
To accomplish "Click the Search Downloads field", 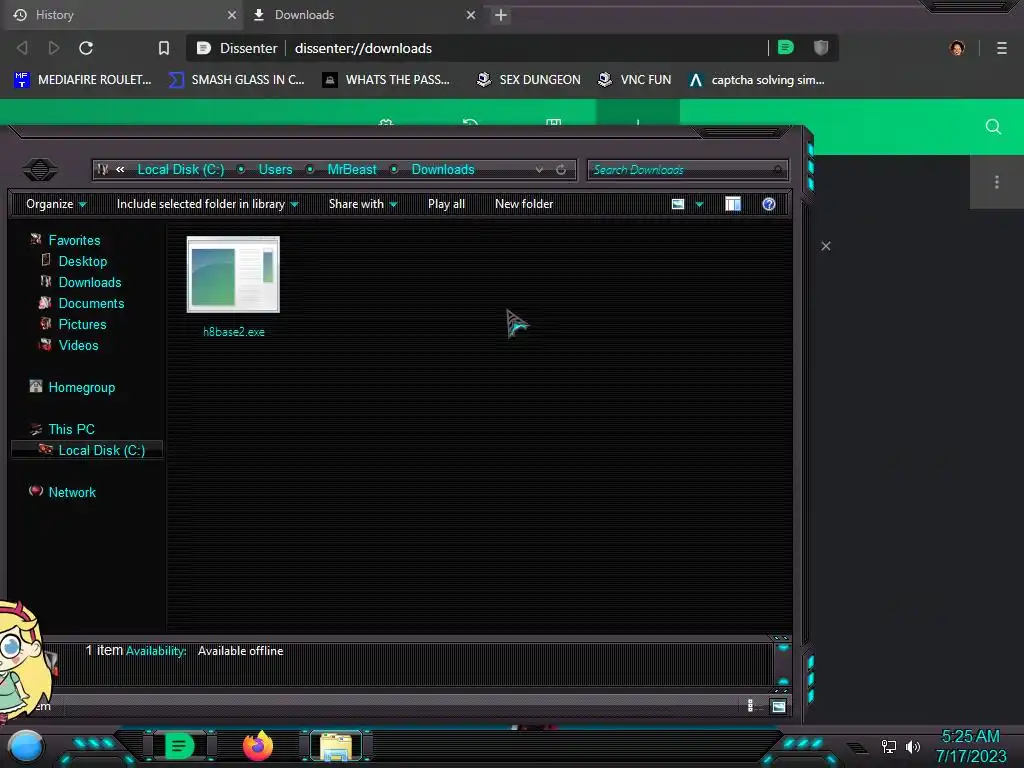I will [688, 170].
